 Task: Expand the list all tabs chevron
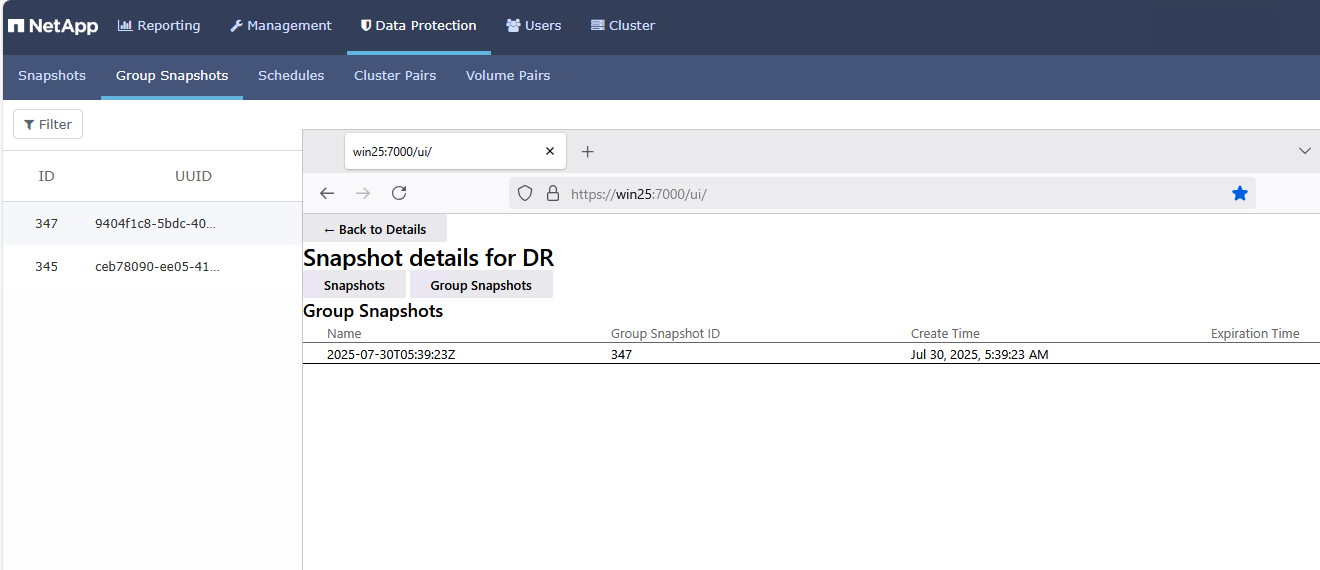1304,151
